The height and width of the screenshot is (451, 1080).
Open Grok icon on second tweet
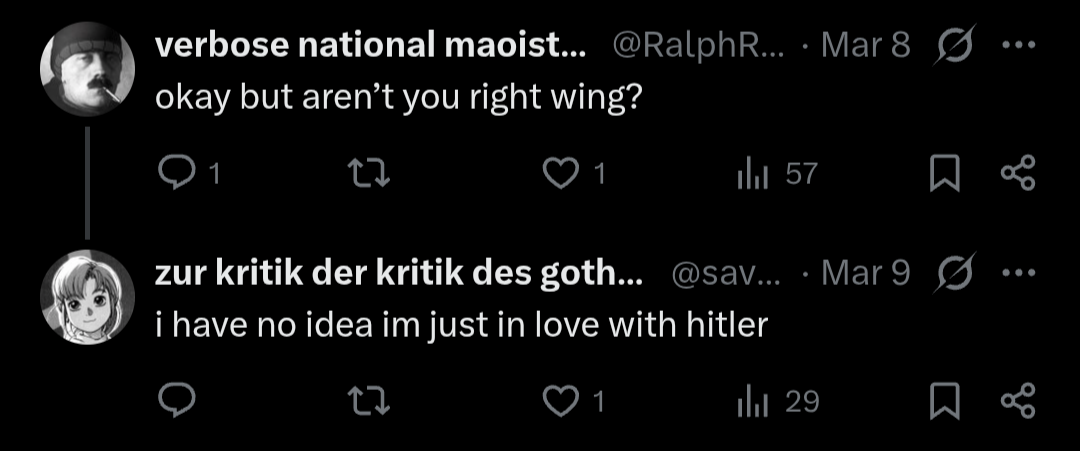pos(954,274)
